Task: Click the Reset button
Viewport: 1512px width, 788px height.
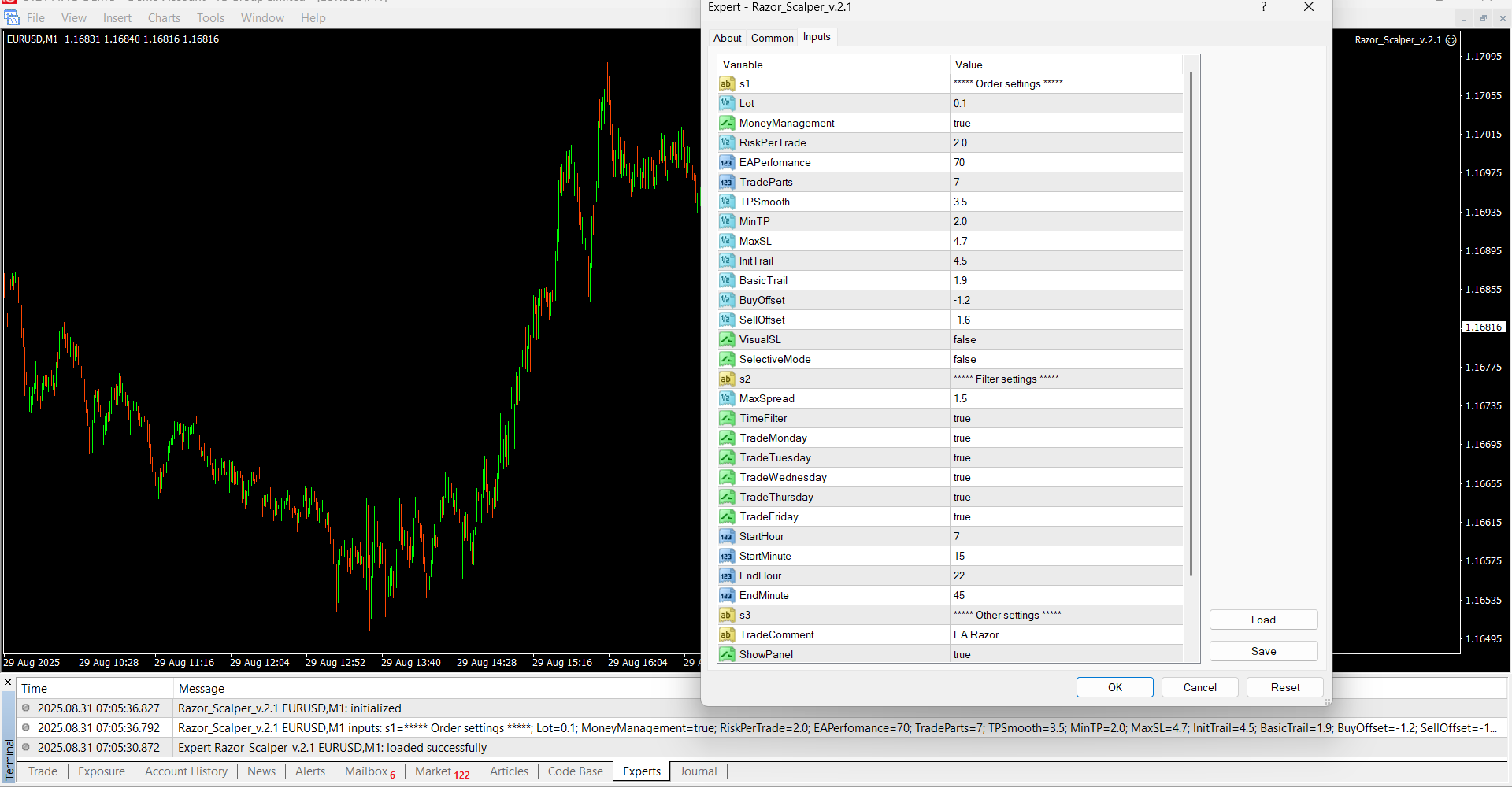Action: tap(1284, 687)
